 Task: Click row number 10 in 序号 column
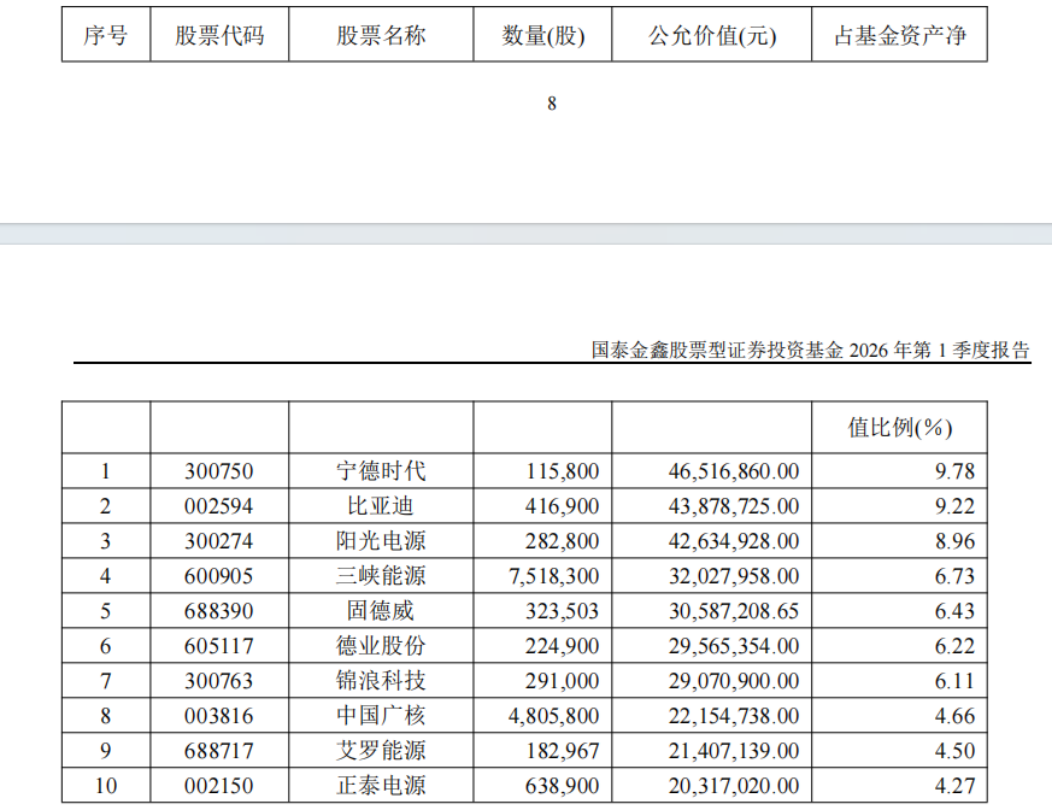(x=106, y=785)
